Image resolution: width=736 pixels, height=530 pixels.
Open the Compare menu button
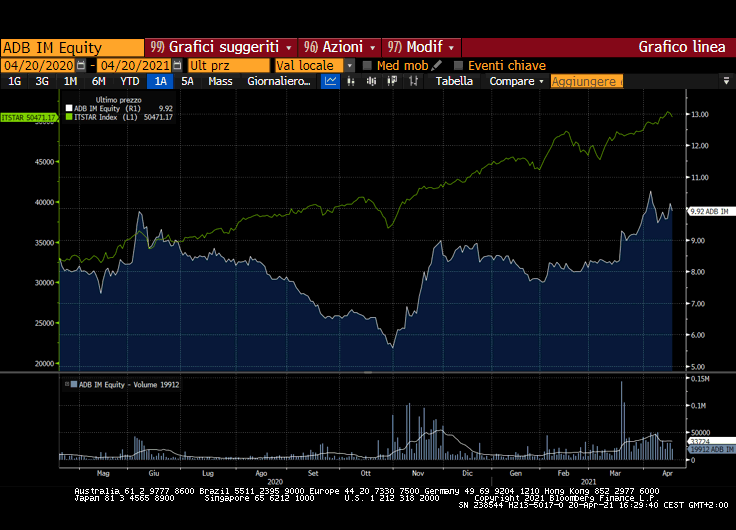click(x=516, y=81)
